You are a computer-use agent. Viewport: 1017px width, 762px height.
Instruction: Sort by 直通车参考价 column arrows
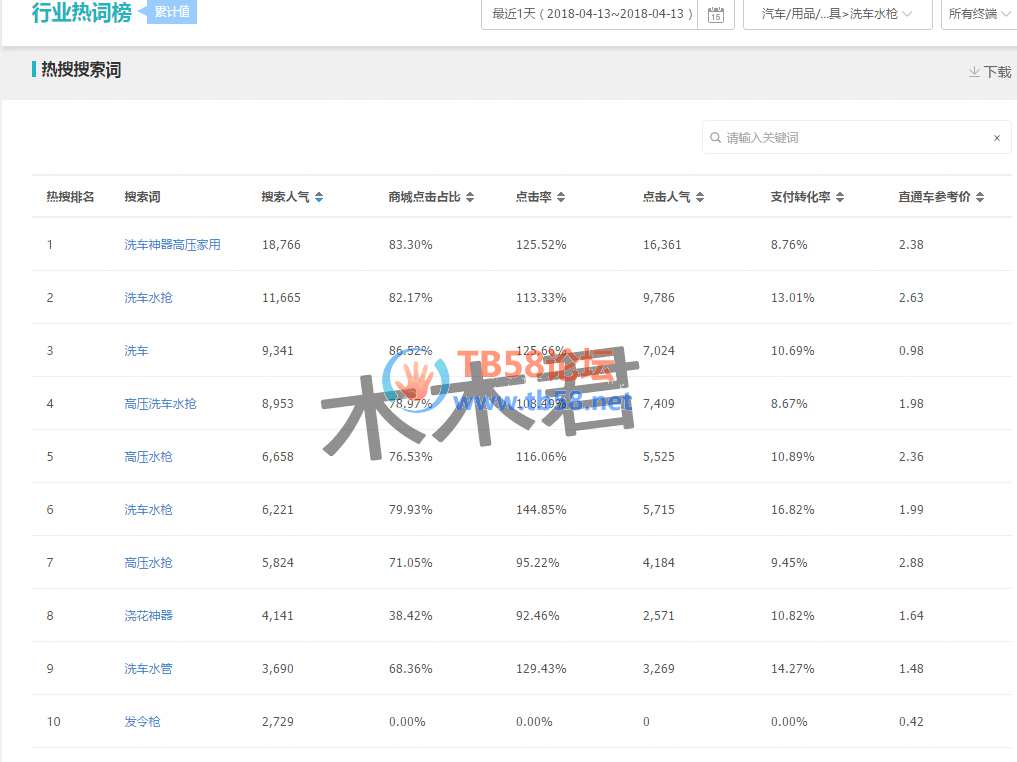(980, 198)
